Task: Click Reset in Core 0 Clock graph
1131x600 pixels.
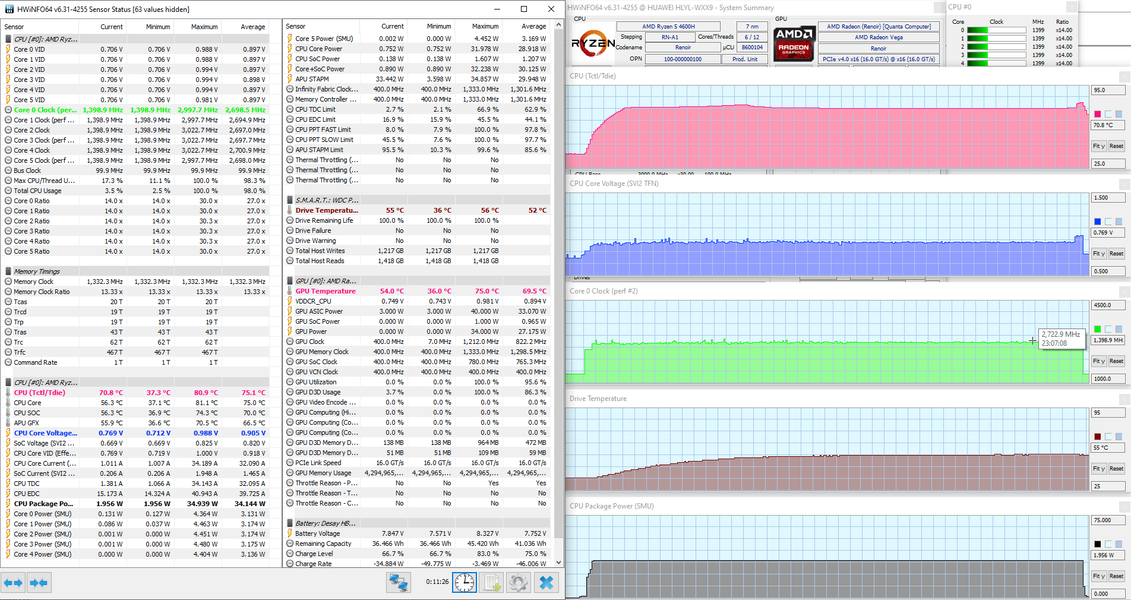Action: (1116, 361)
